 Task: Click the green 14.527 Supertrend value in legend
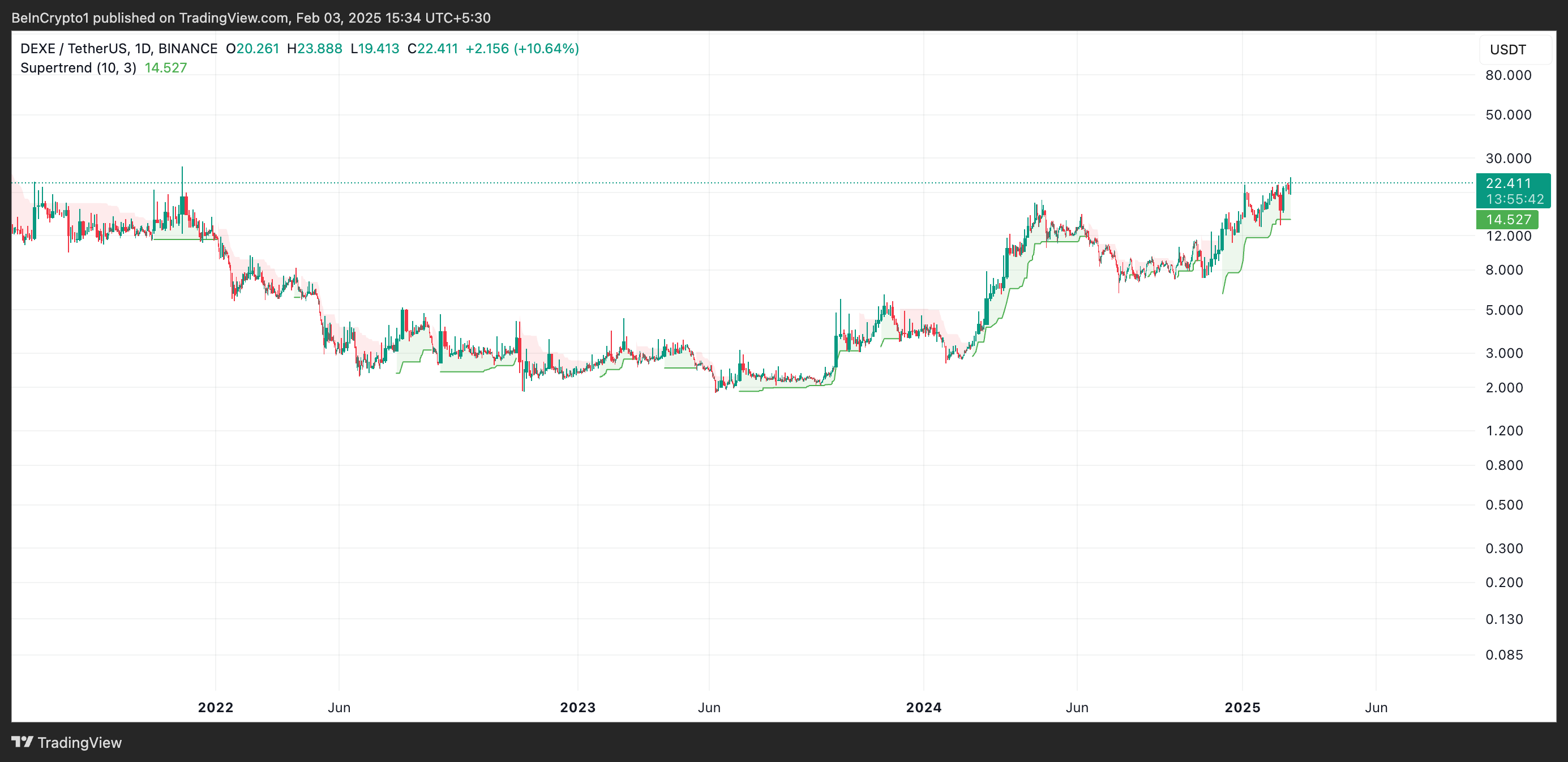165,67
